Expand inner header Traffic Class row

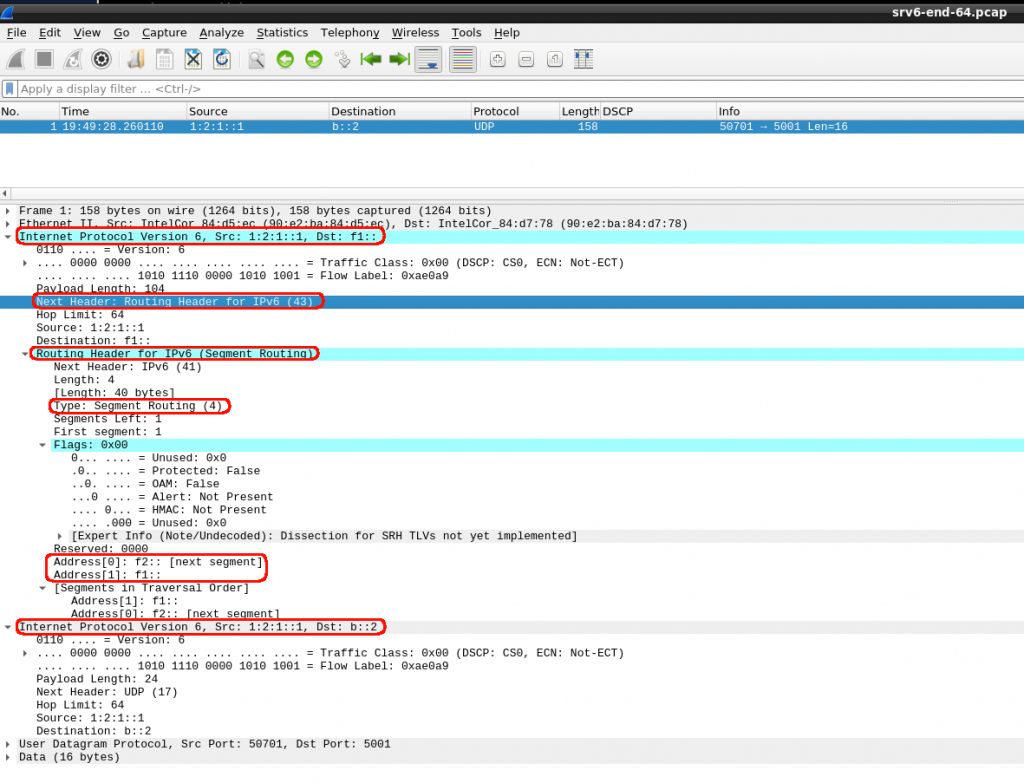[25, 653]
